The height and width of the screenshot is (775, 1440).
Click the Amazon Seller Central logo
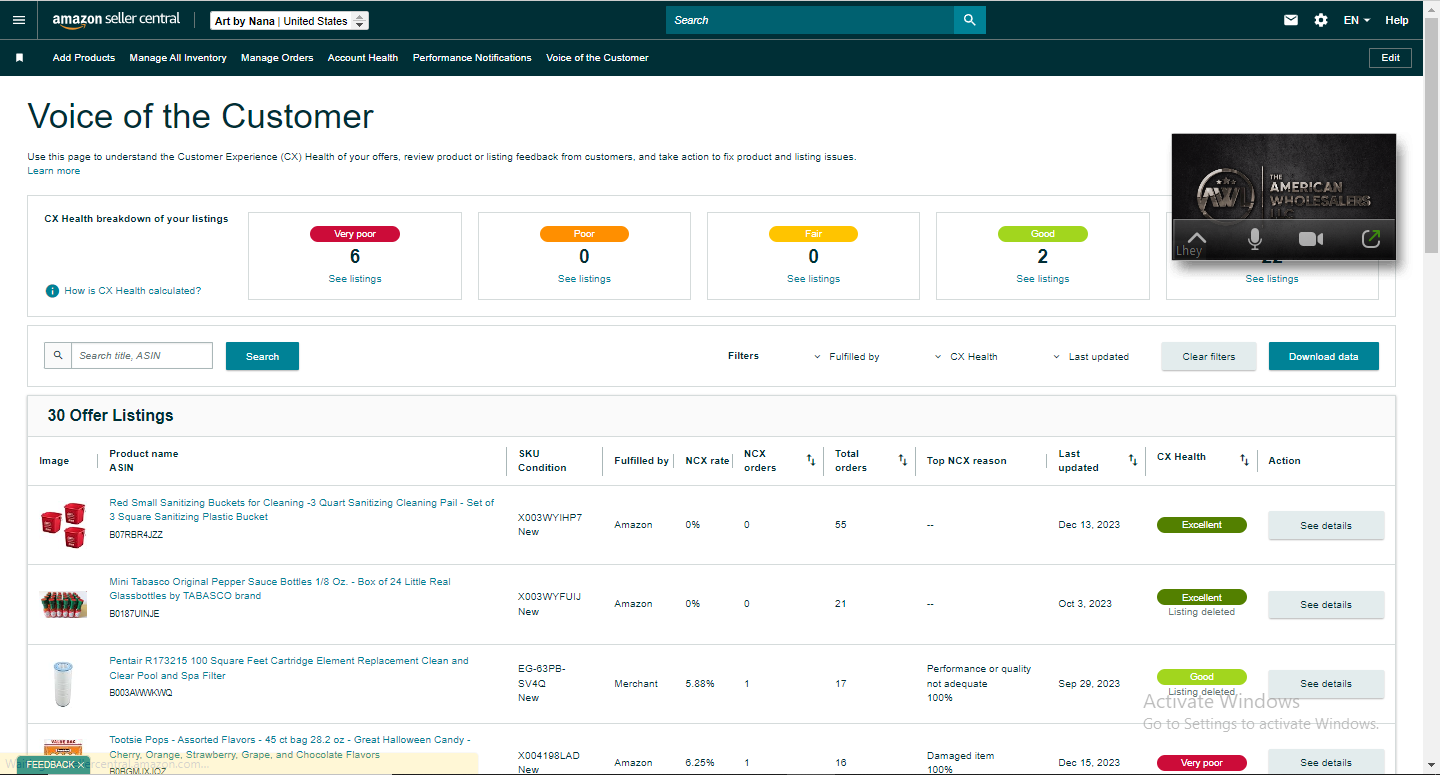(116, 20)
